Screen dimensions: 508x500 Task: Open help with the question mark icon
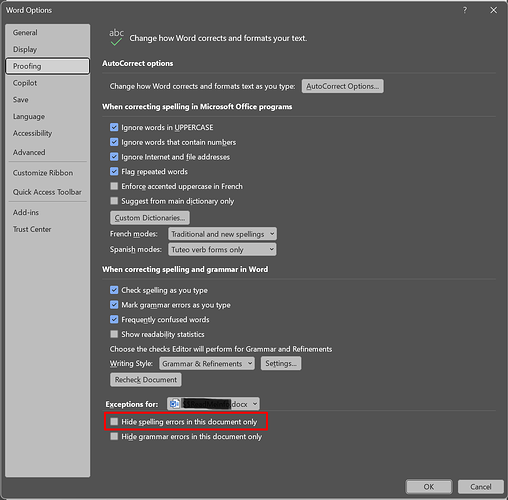click(465, 10)
